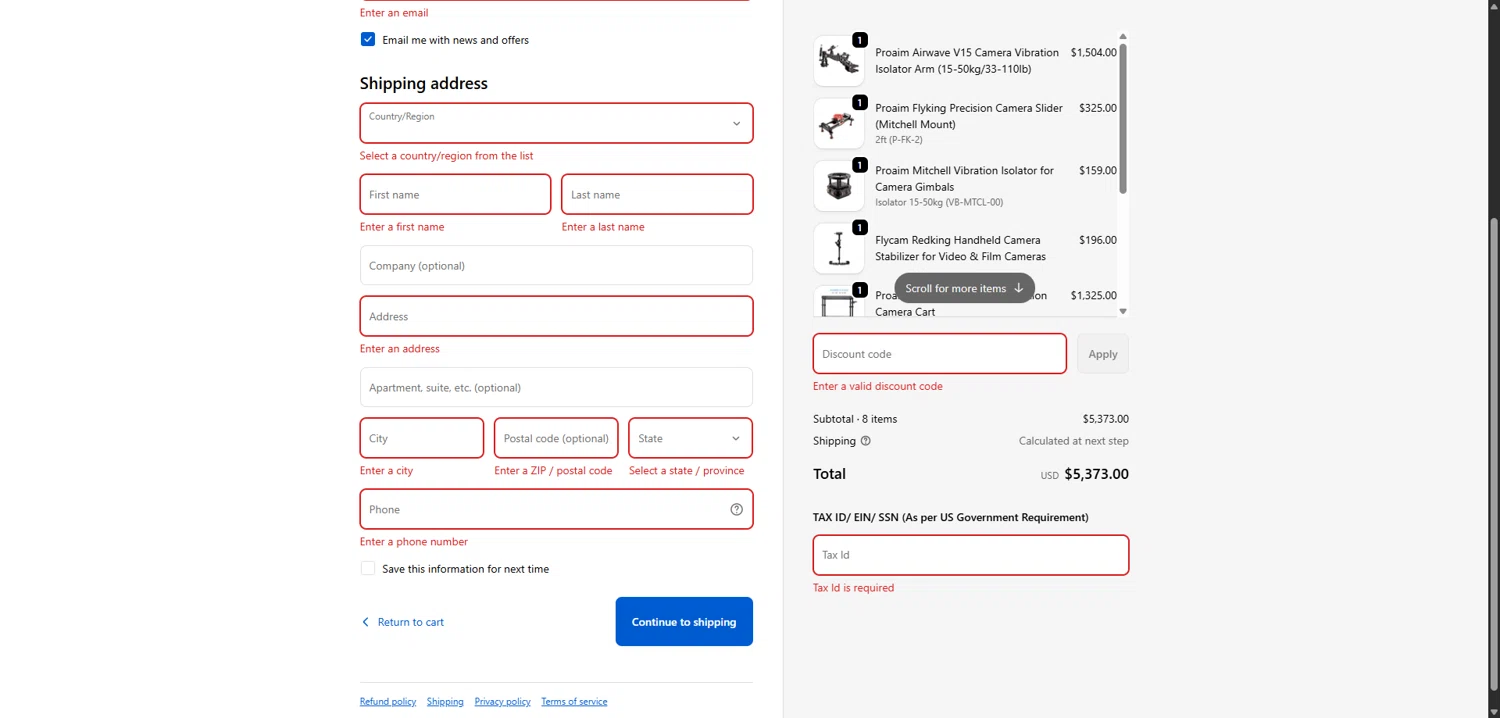Click 'Enter a valid discount code' message

click(x=878, y=386)
